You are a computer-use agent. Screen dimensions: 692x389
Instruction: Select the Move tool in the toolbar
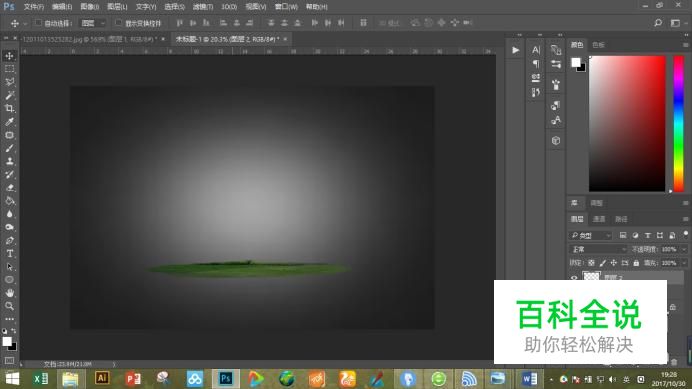[x=9, y=56]
